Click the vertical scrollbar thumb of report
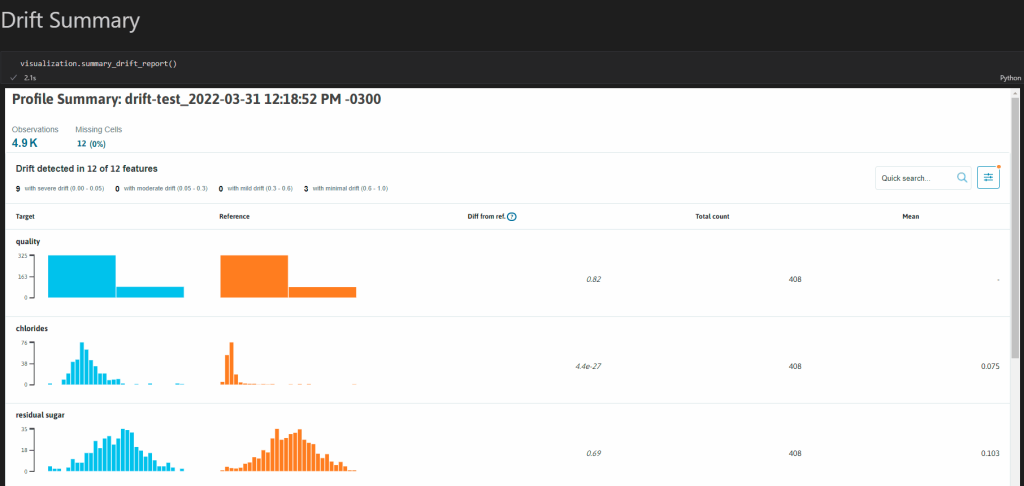The width and height of the screenshot is (1024, 486). click(x=1017, y=230)
